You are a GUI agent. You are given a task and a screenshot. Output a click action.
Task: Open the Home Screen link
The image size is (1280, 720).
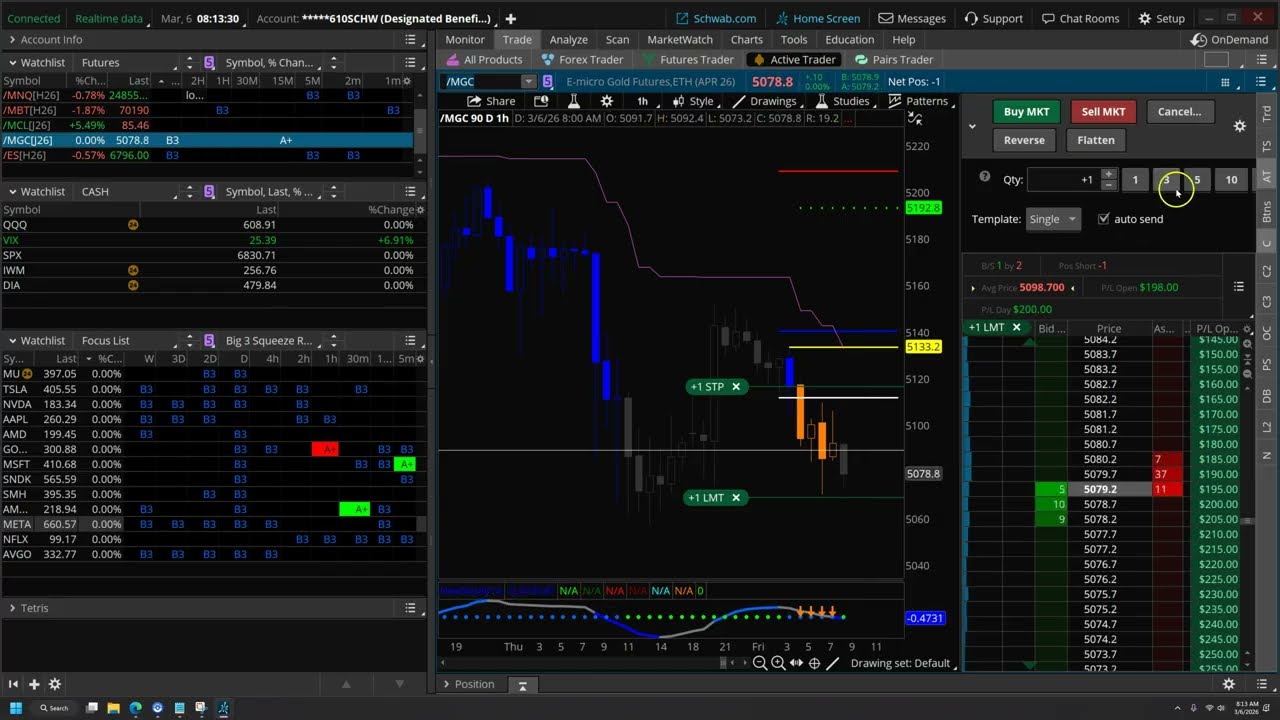[817, 18]
